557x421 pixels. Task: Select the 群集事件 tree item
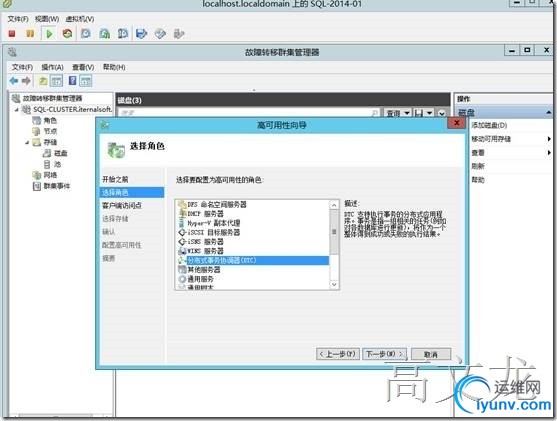[x=56, y=186]
